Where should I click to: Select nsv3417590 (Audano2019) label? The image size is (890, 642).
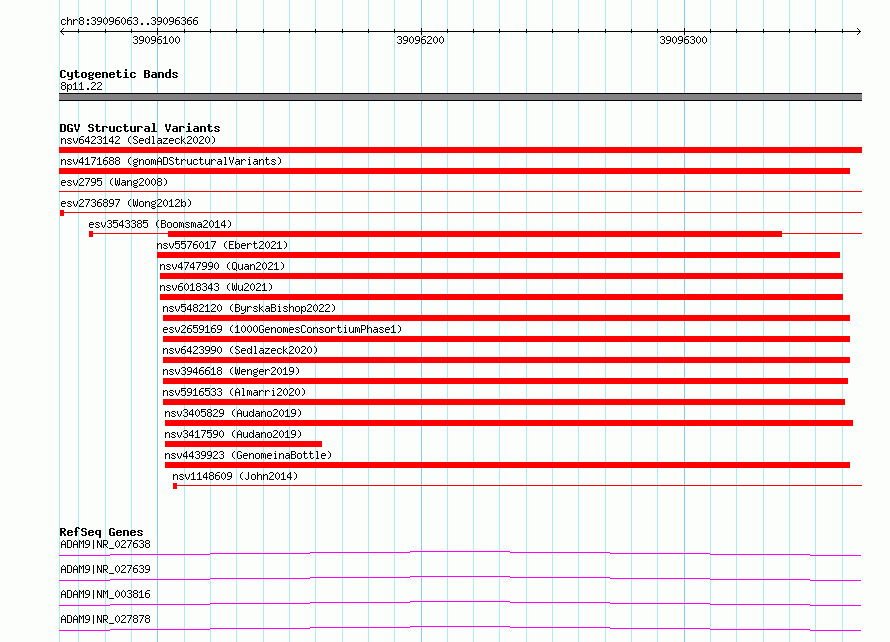[x=233, y=434]
